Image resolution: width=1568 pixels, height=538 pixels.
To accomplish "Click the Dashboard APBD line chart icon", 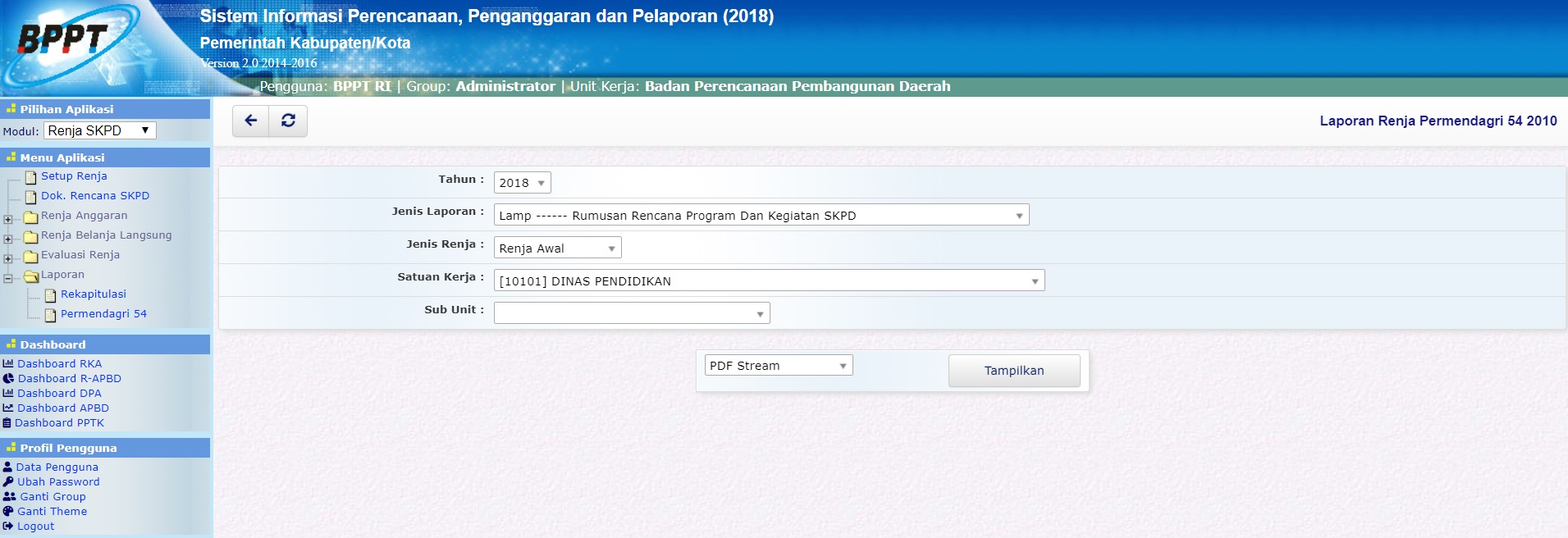I will click(x=8, y=408).
